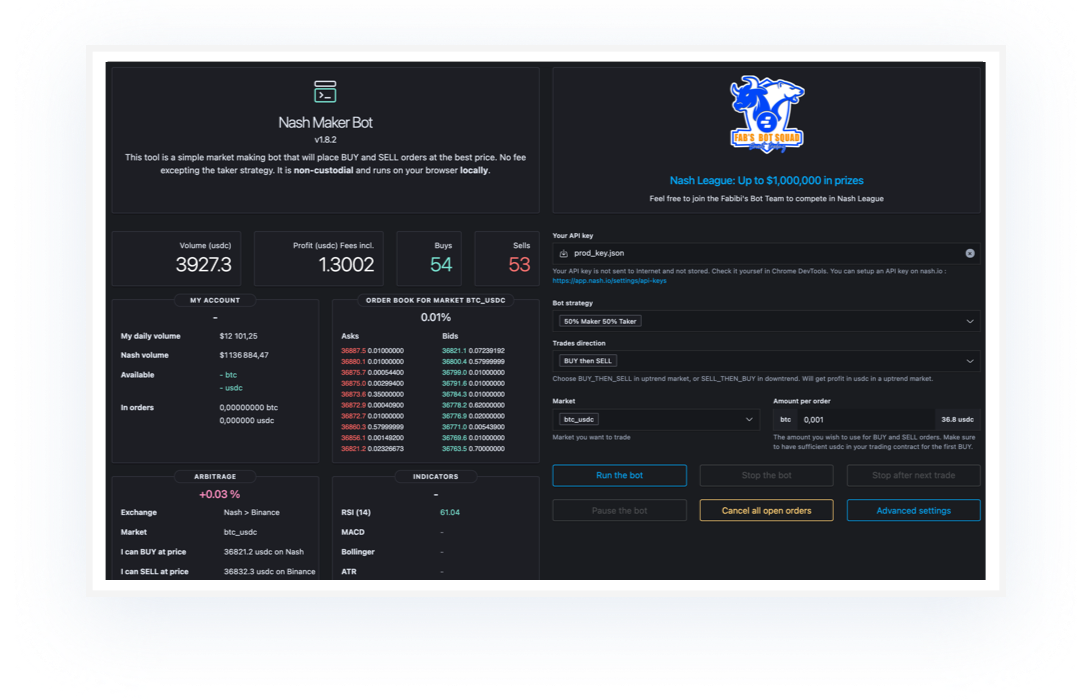Click the bid row at 36821.1

[473, 350]
